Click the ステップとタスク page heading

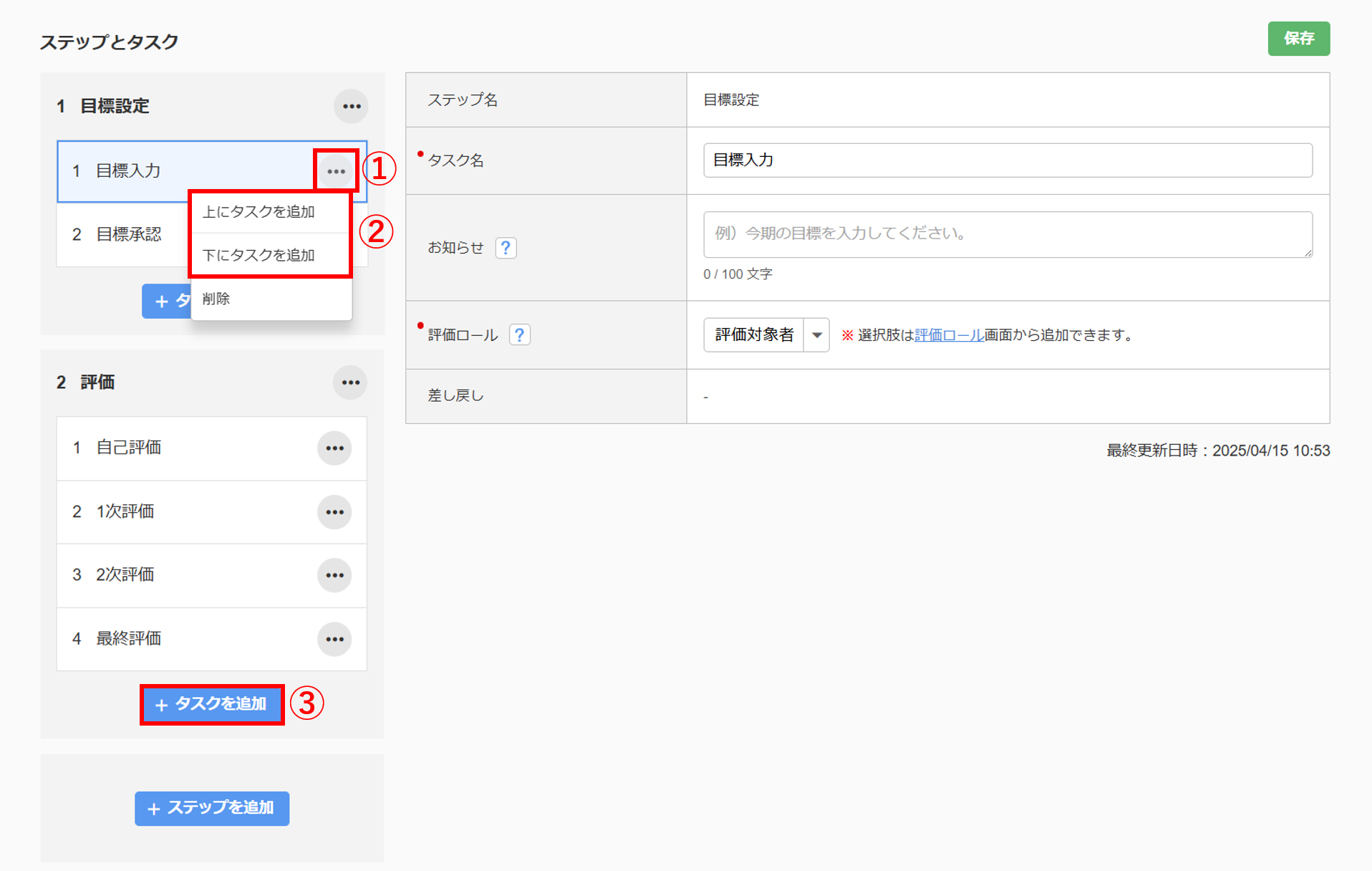pyautogui.click(x=109, y=42)
